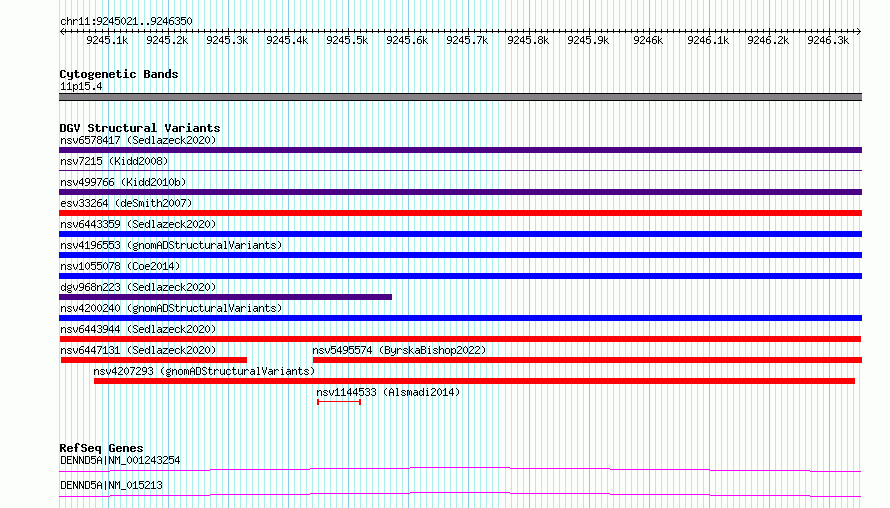The height and width of the screenshot is (508, 890).
Task: Select nsv4196553 (gnomADStructuralVariants) label
Action: click(x=171, y=245)
